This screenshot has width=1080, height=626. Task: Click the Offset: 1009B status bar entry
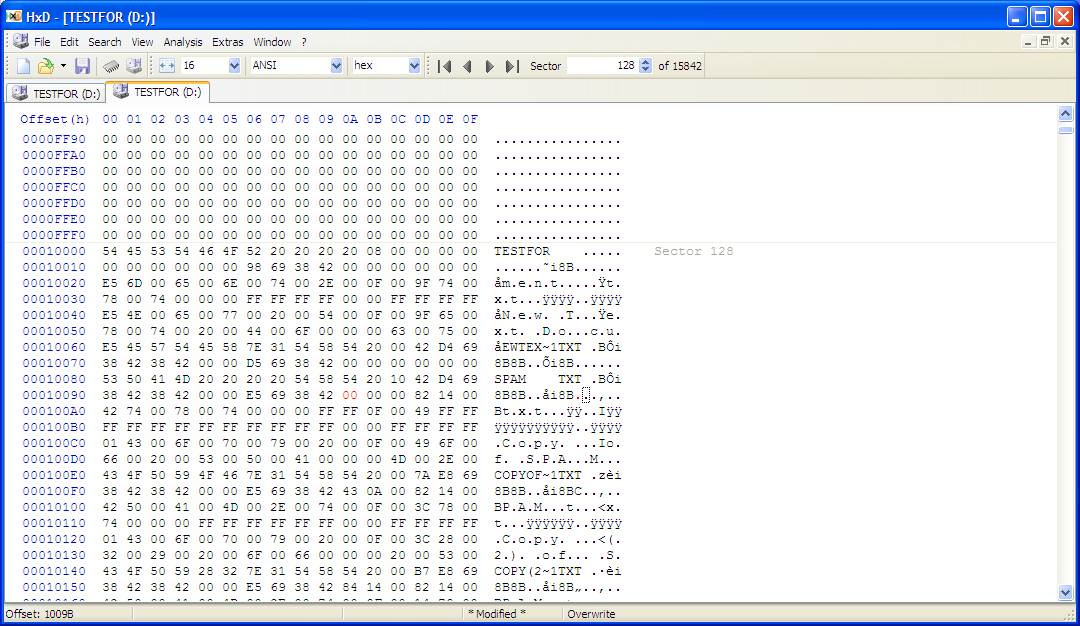[x=40, y=614]
